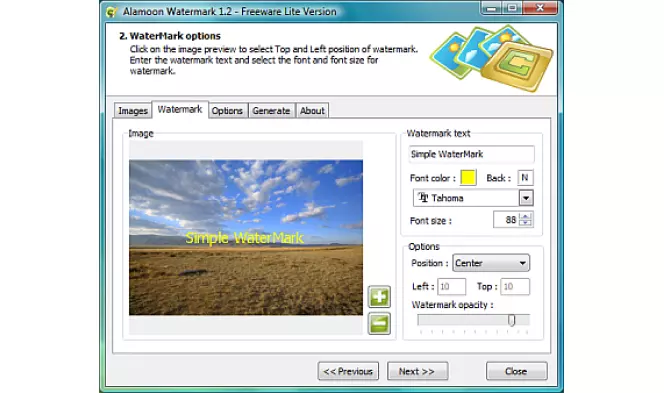Click the Simple WaterMark text field
This screenshot has width=664, height=393.
click(471, 154)
